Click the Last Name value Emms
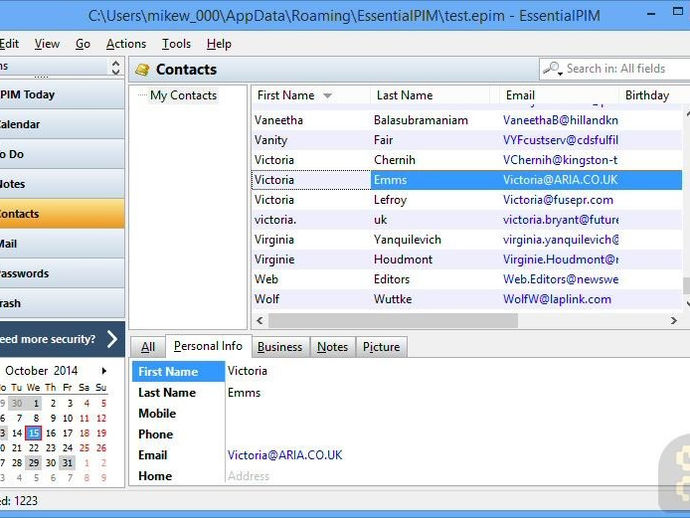Viewport: 690px width, 518px height. 244,393
